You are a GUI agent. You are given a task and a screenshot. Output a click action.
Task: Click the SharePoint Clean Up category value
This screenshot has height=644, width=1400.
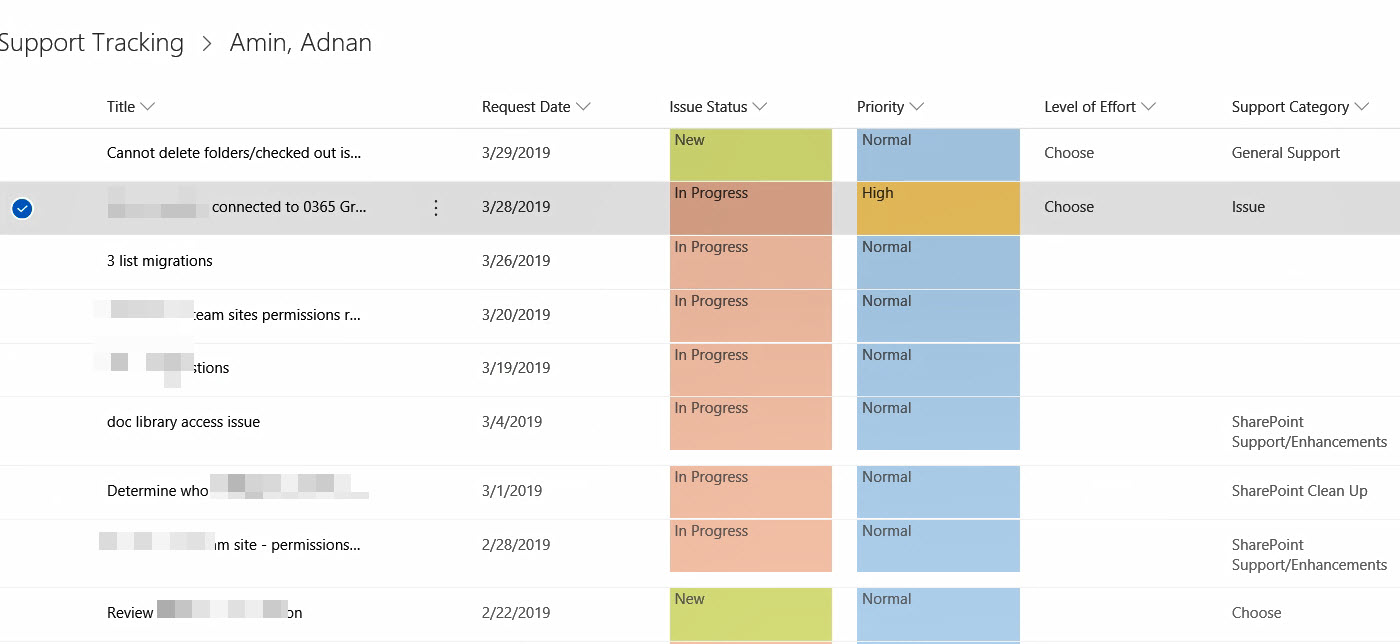1299,490
